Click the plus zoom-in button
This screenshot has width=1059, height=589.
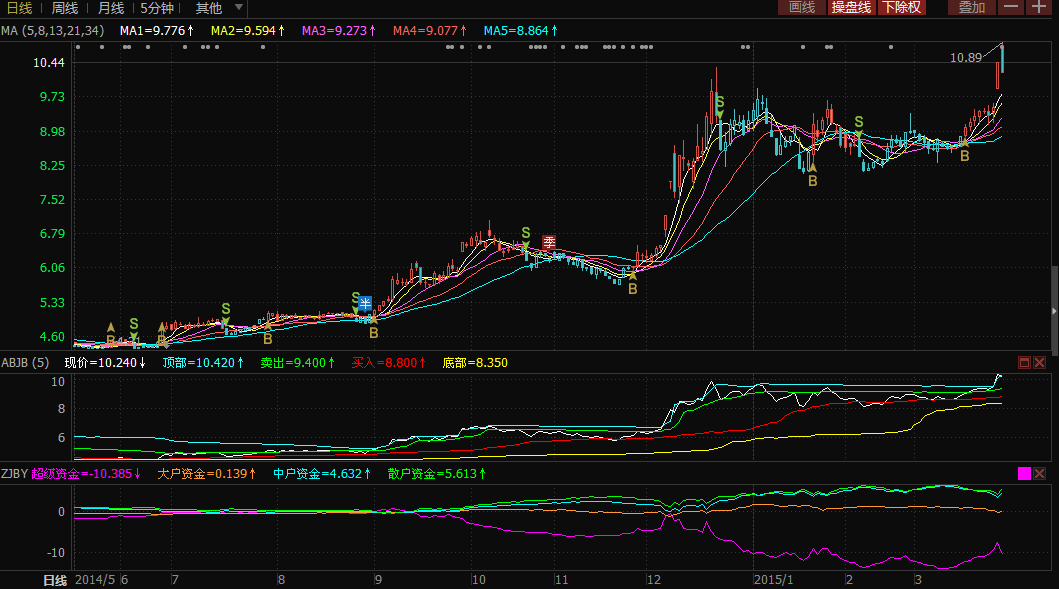(1041, 8)
